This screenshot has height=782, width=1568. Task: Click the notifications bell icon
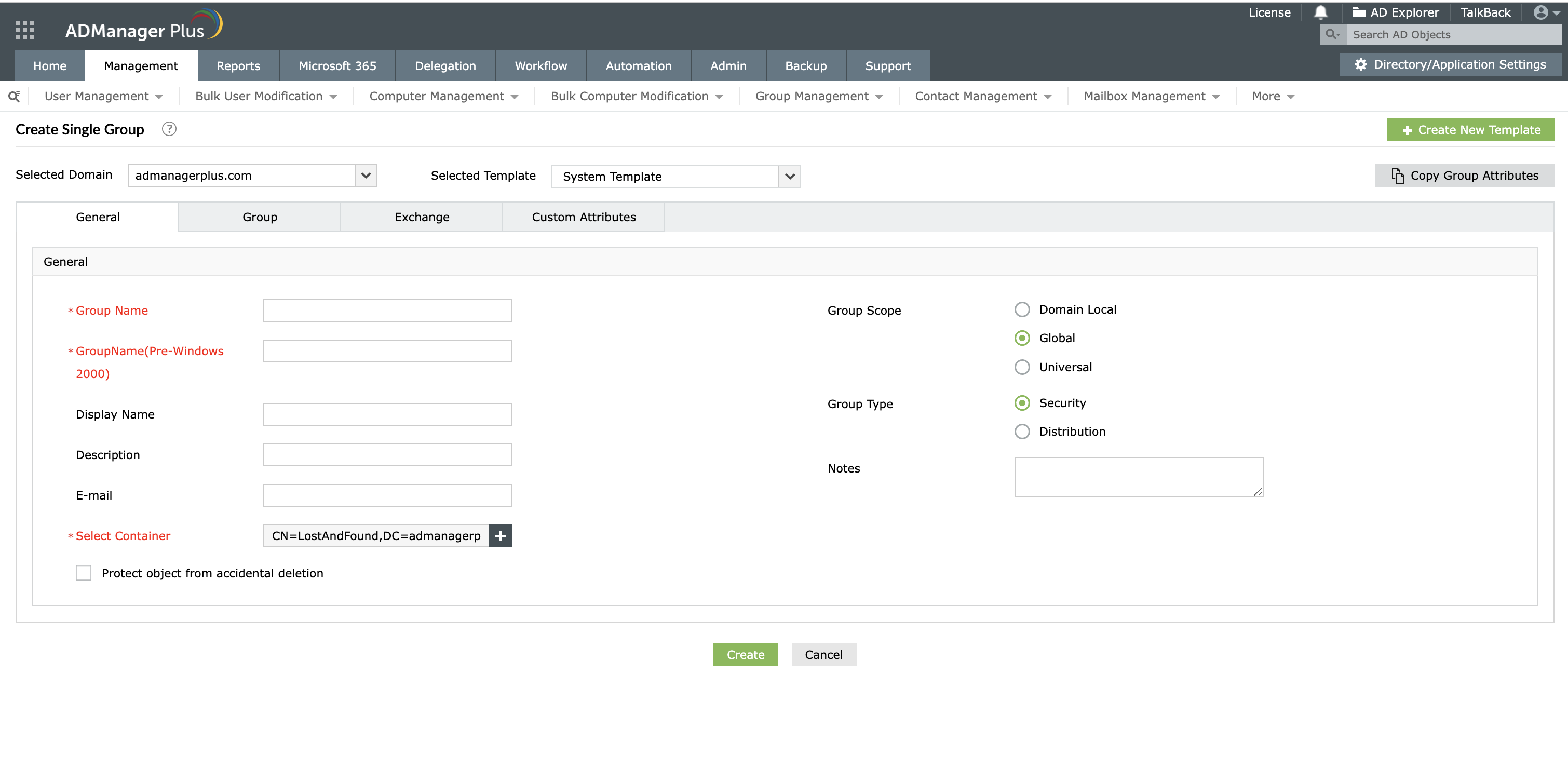1320,13
